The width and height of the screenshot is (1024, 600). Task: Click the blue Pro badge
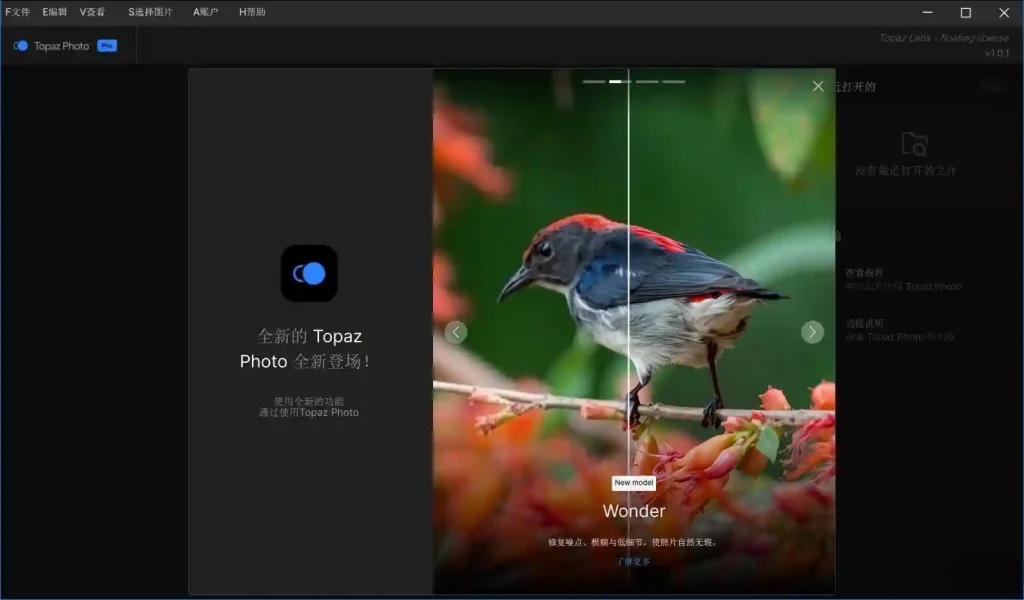point(106,44)
